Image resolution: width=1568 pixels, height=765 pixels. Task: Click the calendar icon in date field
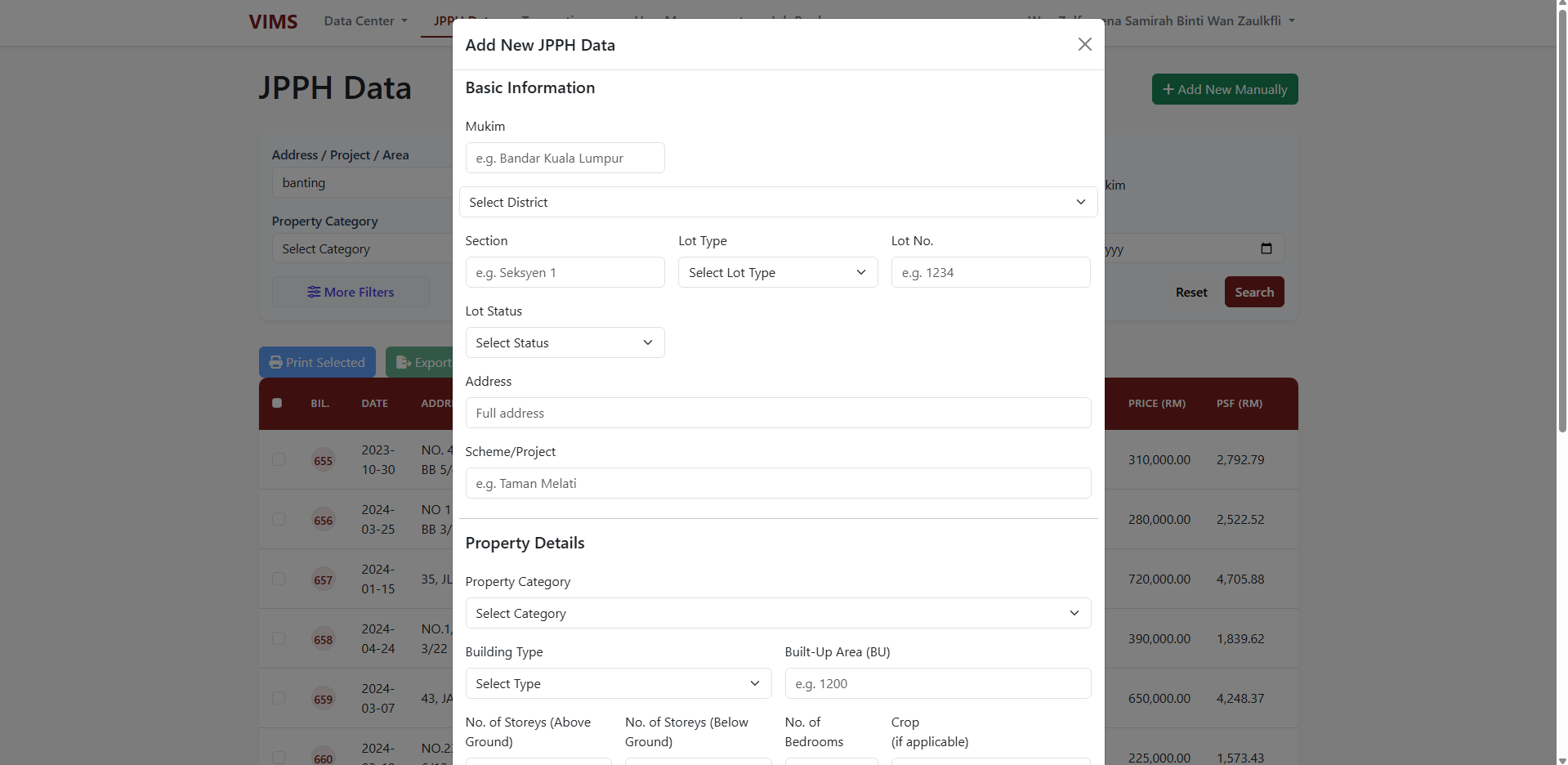coord(1266,248)
